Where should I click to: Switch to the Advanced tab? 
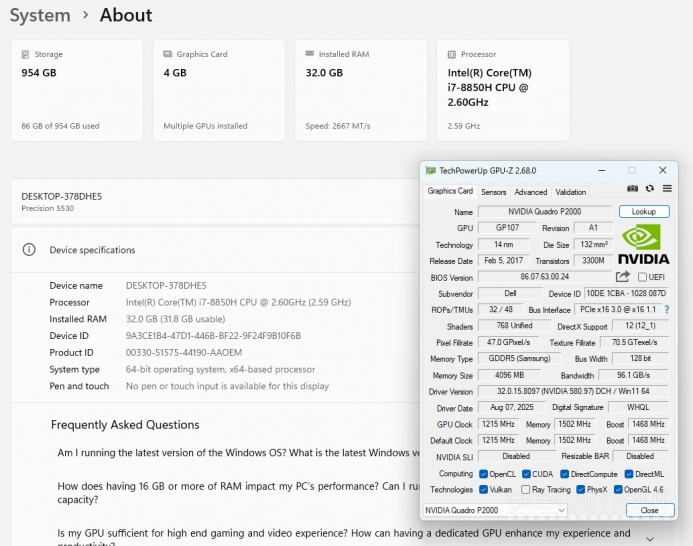(530, 192)
